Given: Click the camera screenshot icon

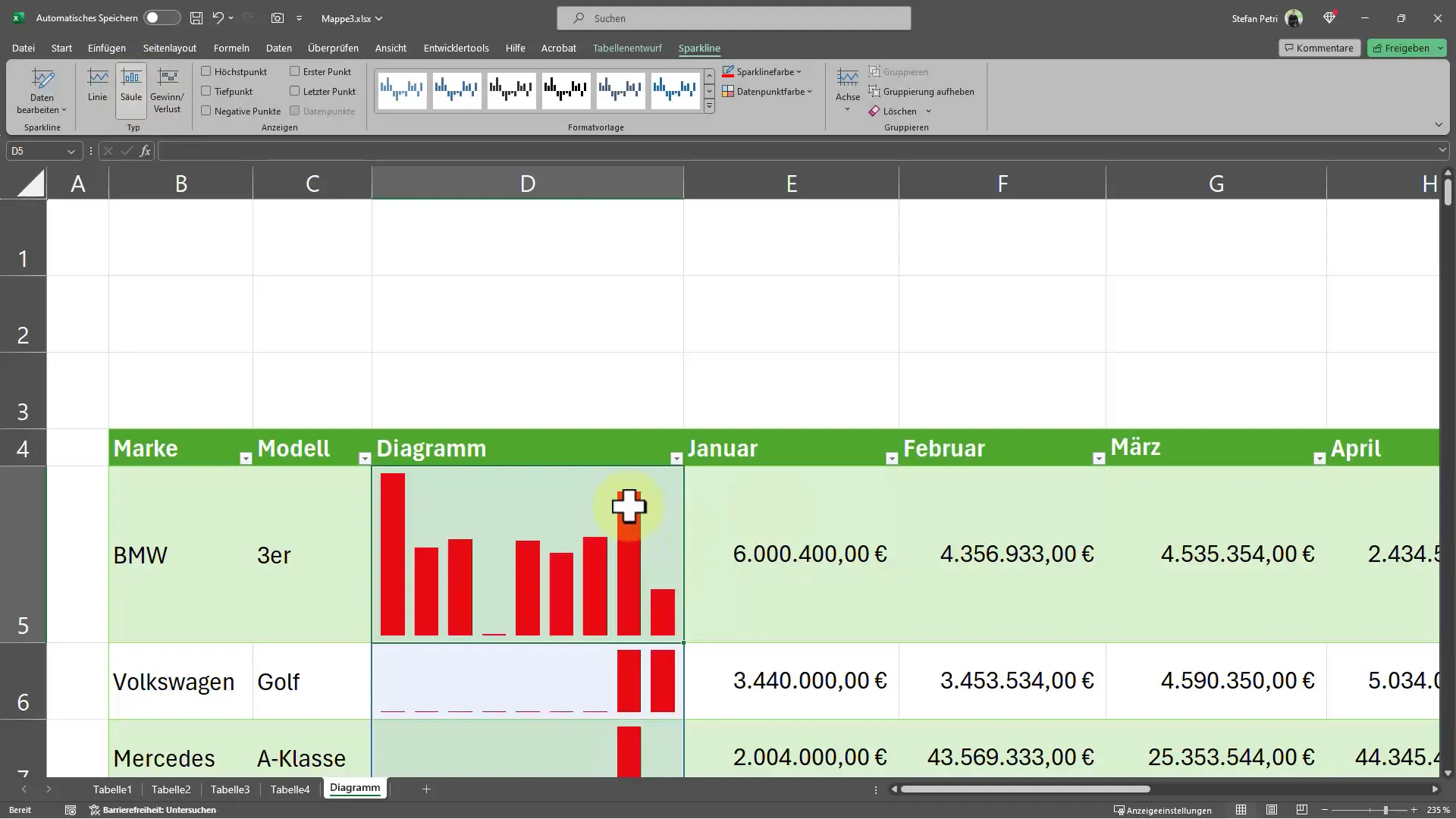Looking at the screenshot, I should pyautogui.click(x=278, y=18).
